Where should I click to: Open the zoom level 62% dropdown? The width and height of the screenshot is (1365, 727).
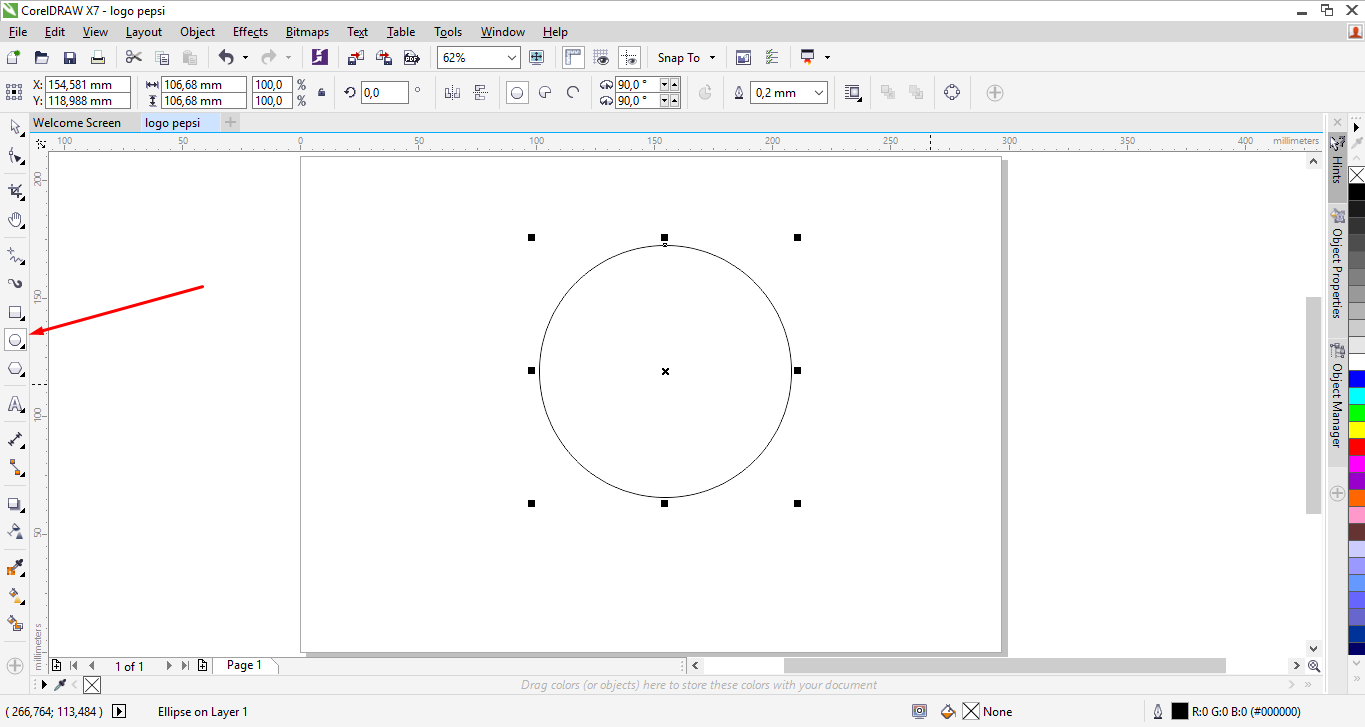512,58
